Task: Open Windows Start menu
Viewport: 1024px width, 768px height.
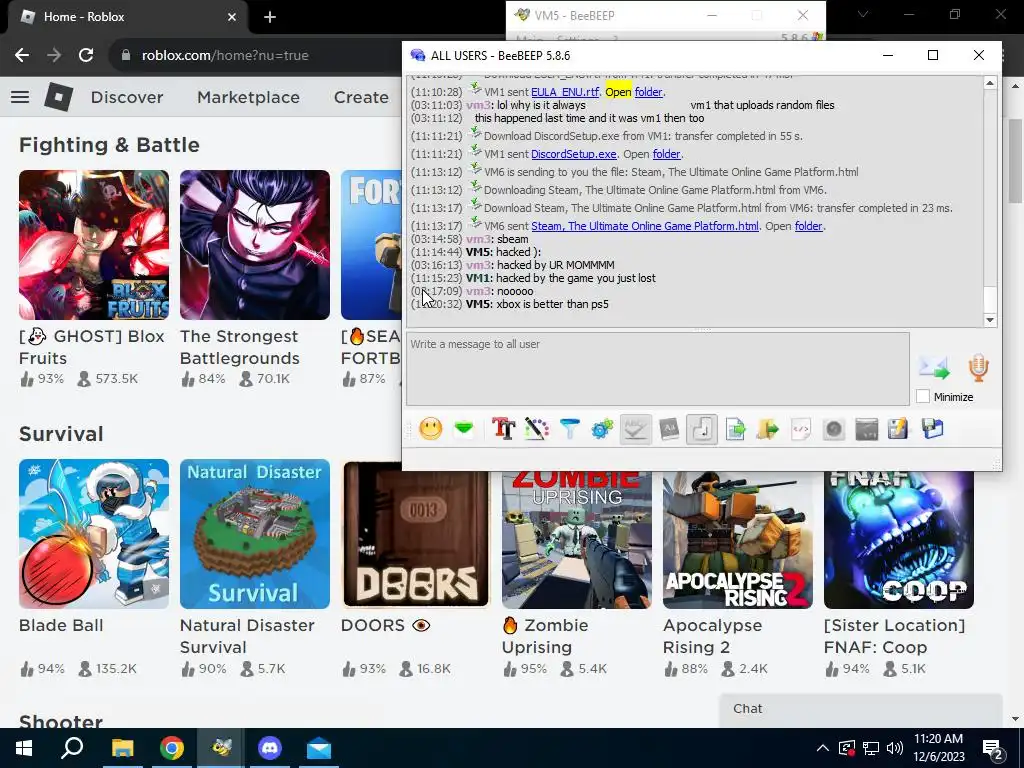Action: 24,748
